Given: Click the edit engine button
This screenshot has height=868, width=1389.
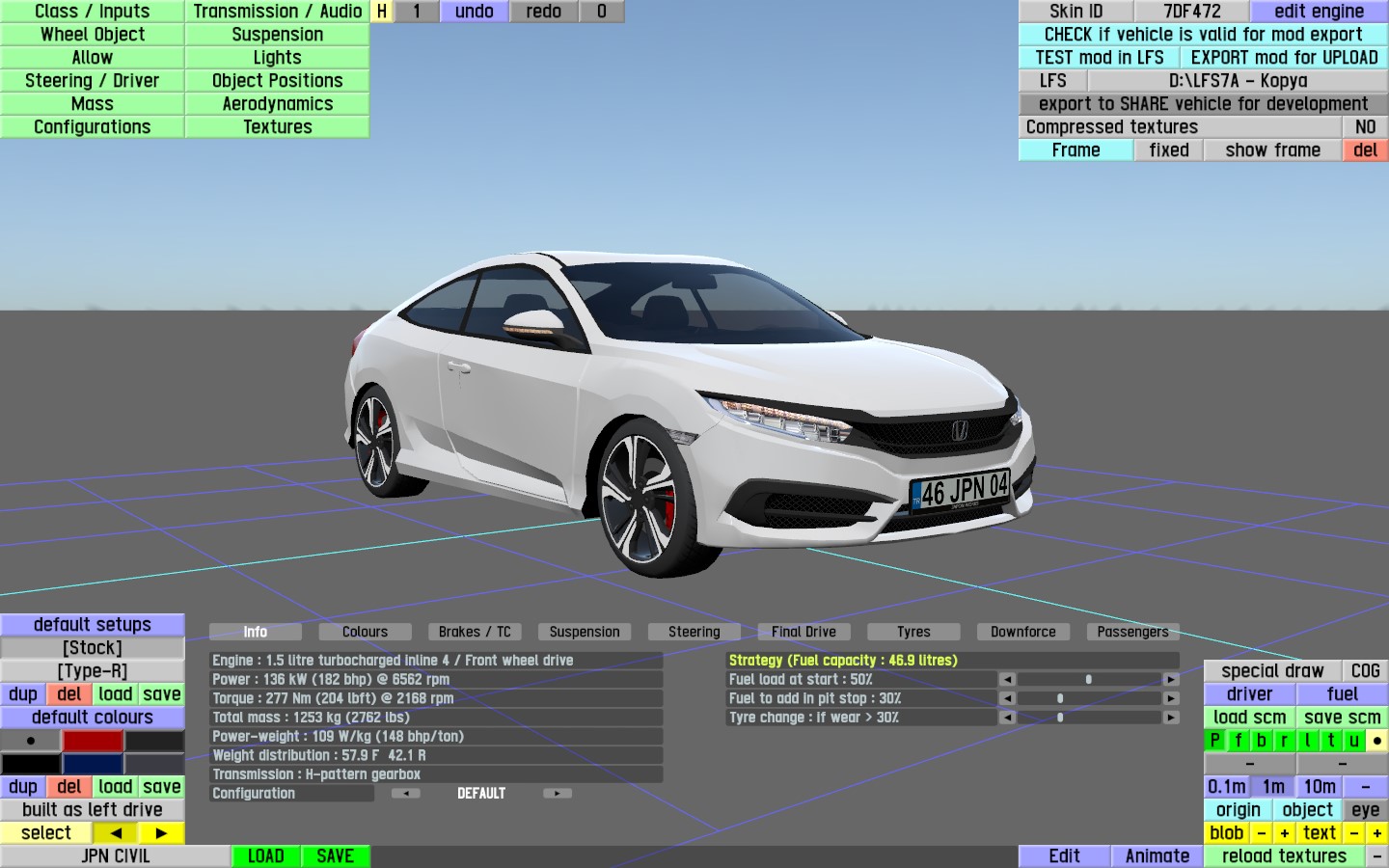Looking at the screenshot, I should (1319, 12).
